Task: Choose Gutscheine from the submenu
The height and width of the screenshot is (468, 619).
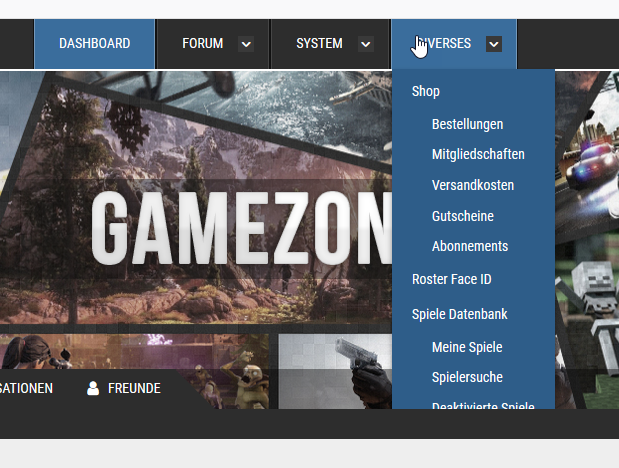Action: 462,216
